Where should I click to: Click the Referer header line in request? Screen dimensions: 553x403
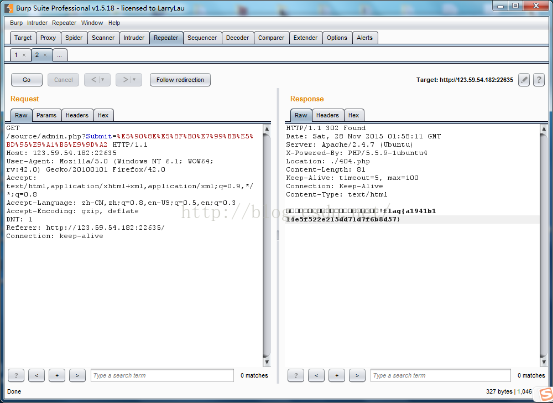tap(85, 228)
